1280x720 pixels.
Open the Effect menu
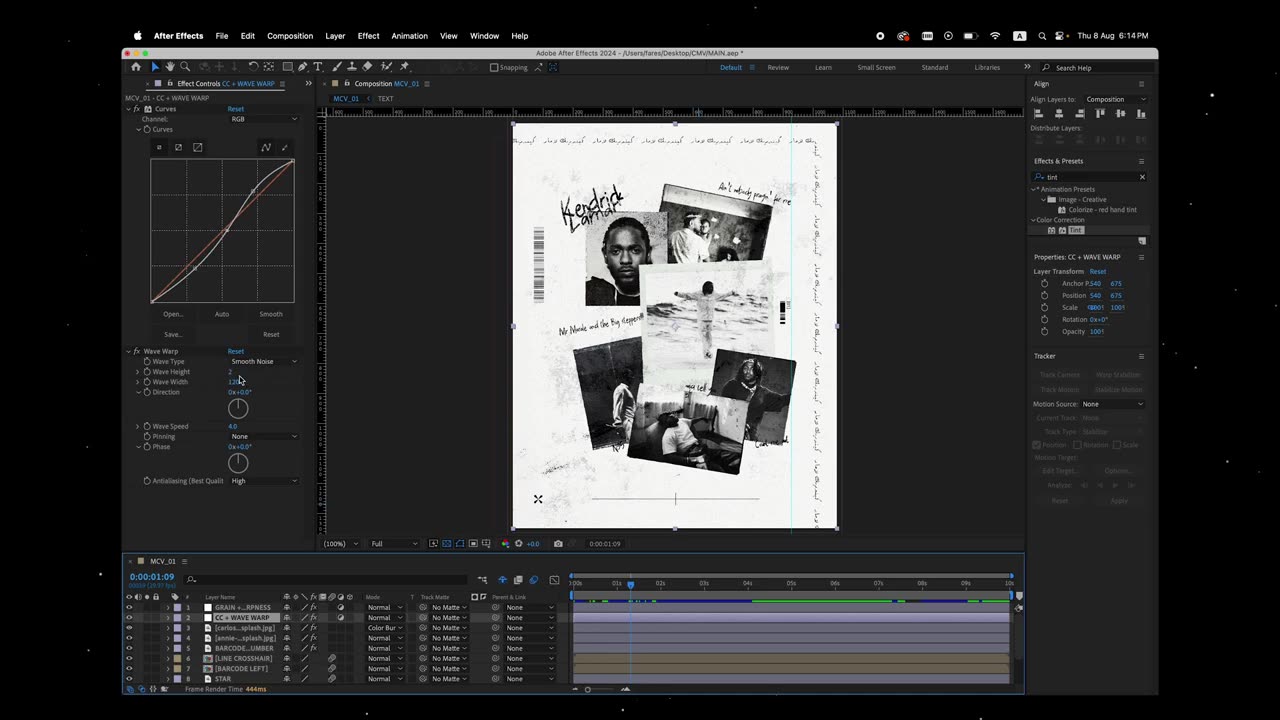(x=368, y=36)
